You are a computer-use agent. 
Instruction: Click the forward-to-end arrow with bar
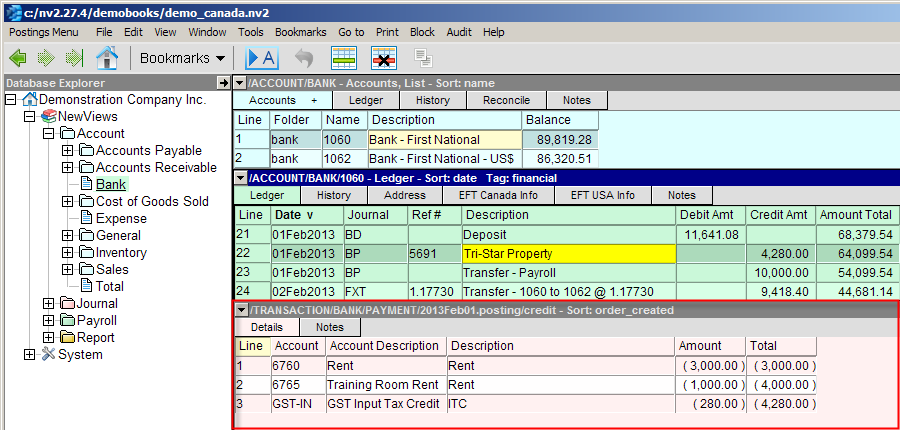click(x=75, y=58)
